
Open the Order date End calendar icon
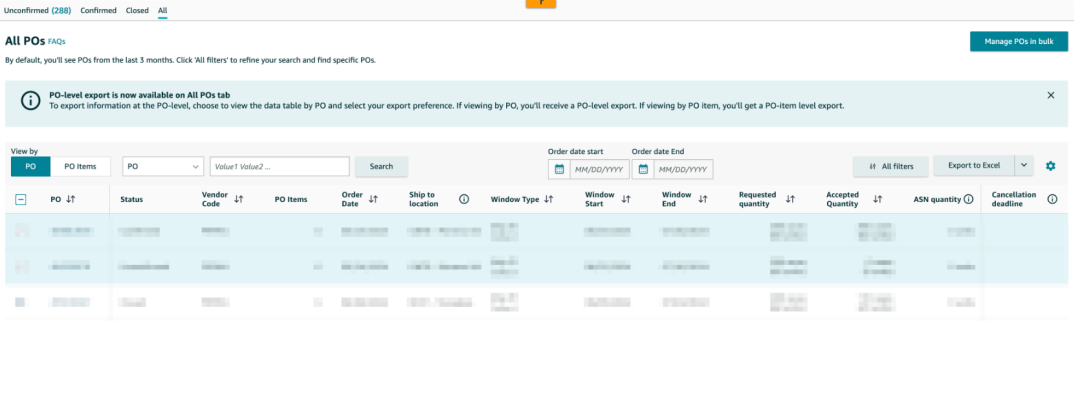point(643,169)
